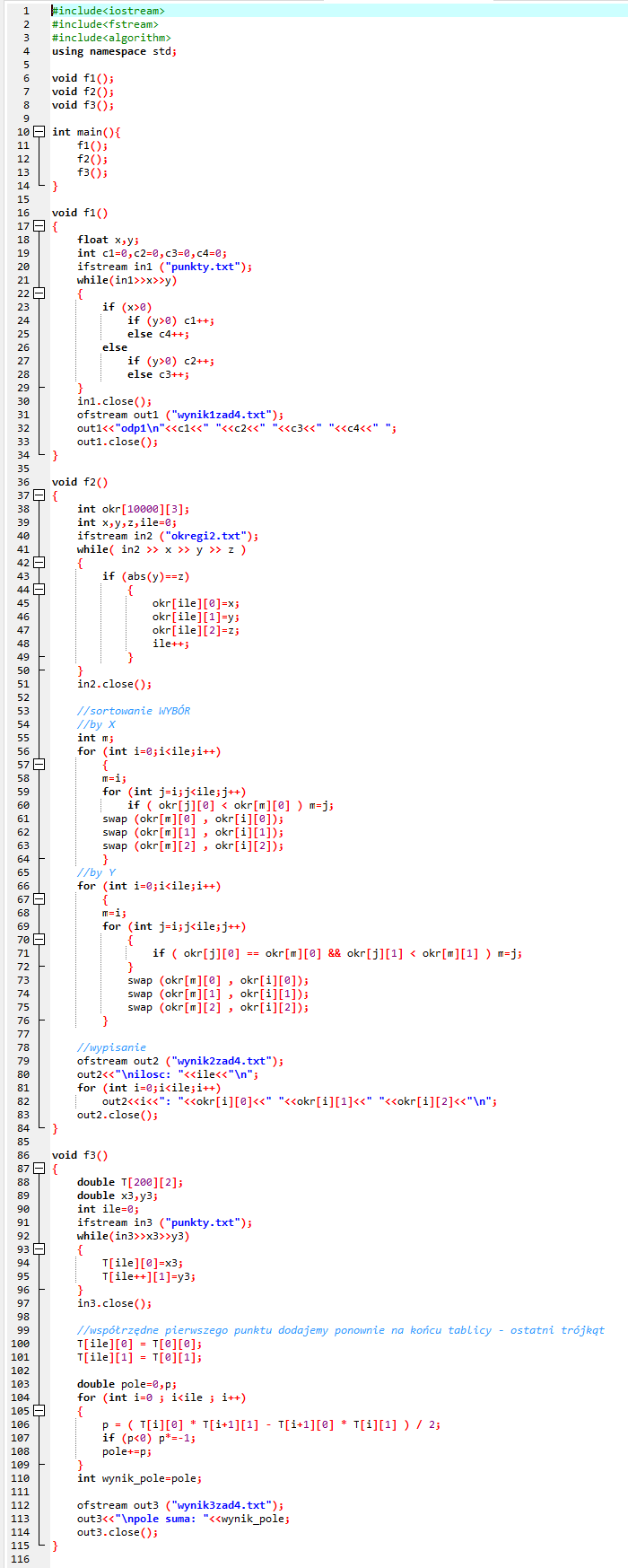
Task: Place cursor in "okregi2.txt" string
Action: tap(204, 536)
